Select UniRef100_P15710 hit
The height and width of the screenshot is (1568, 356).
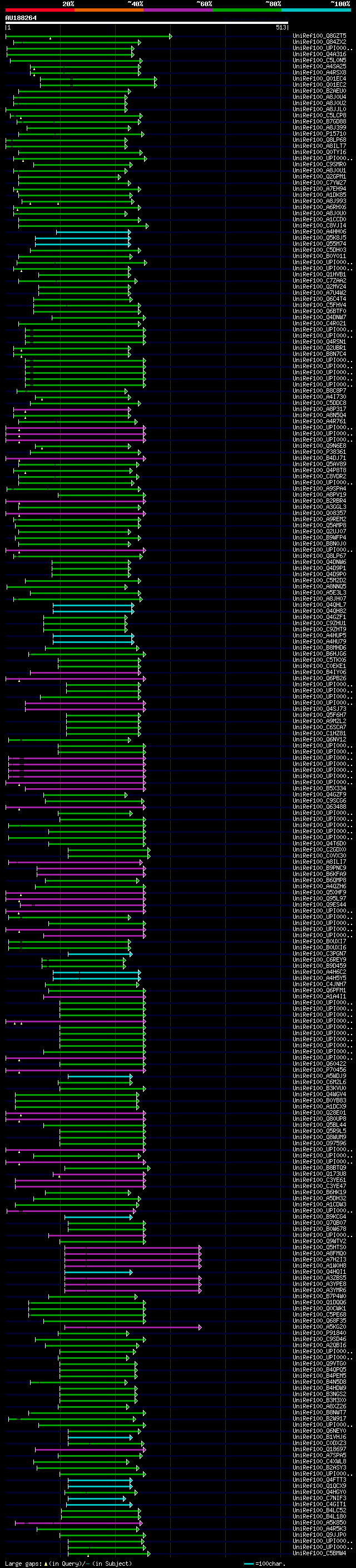click(319, 134)
